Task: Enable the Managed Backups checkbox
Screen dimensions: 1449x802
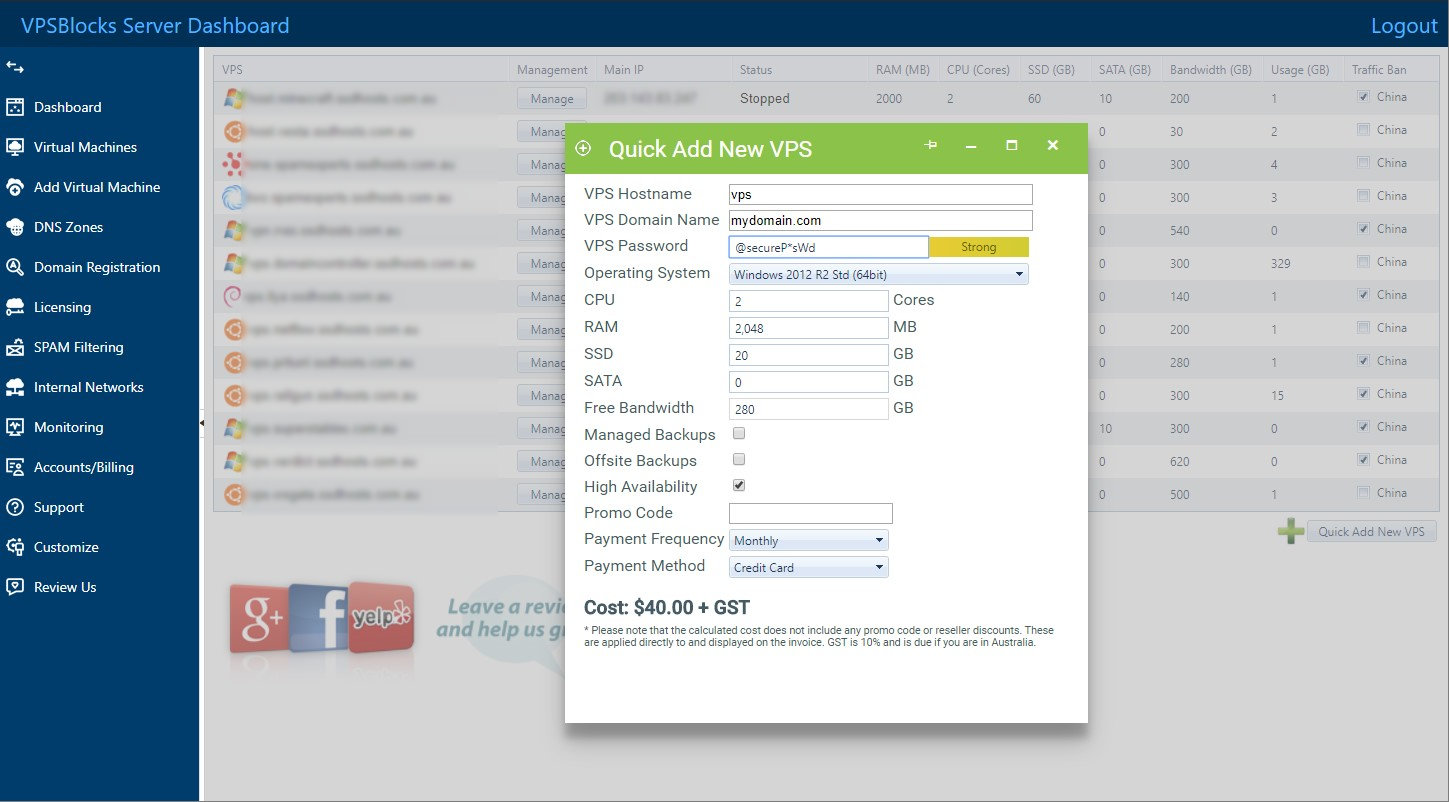Action: pos(739,434)
